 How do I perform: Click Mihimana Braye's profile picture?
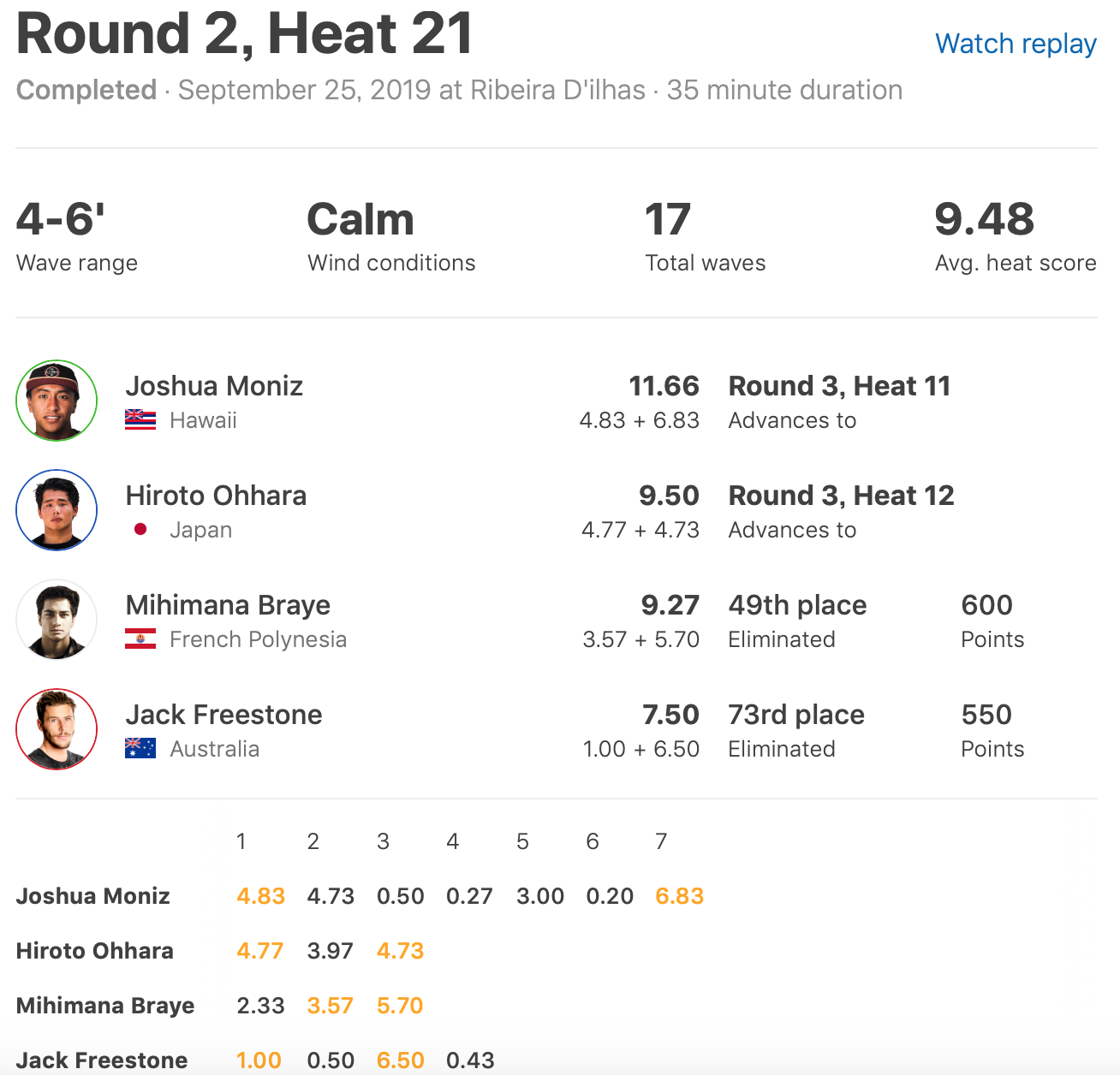pos(57,620)
